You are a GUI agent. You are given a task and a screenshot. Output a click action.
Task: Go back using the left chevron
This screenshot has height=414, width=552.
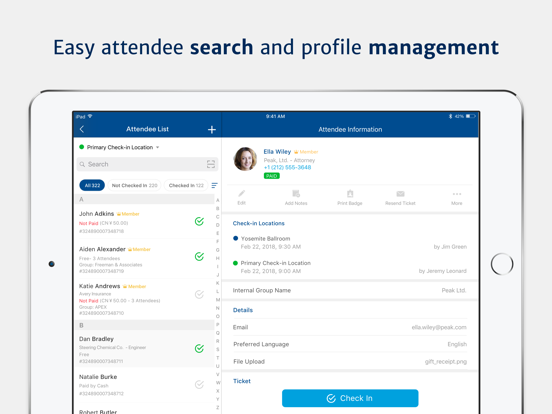[x=82, y=129]
